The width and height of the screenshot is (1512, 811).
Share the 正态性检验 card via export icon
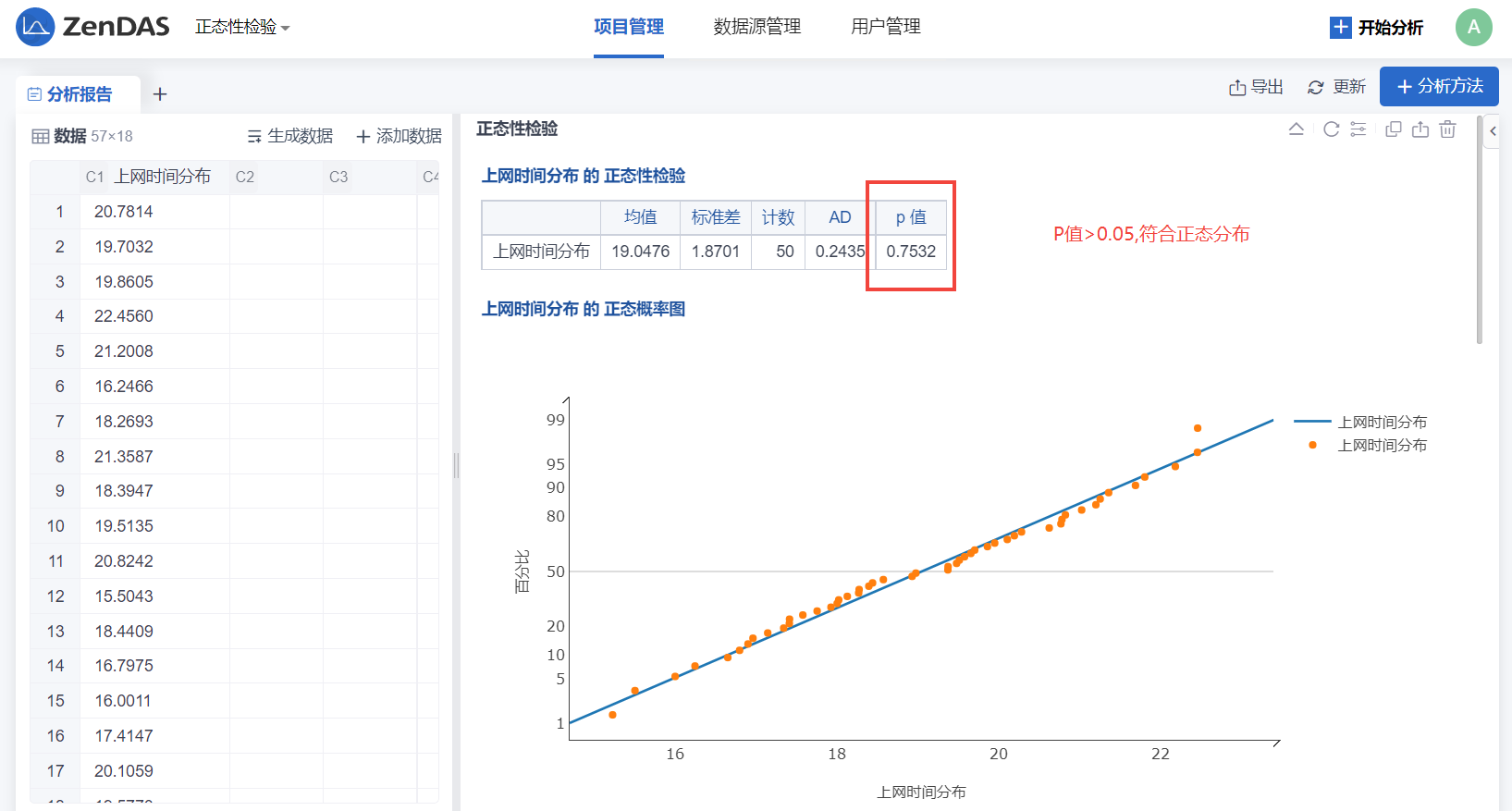pos(1420,129)
